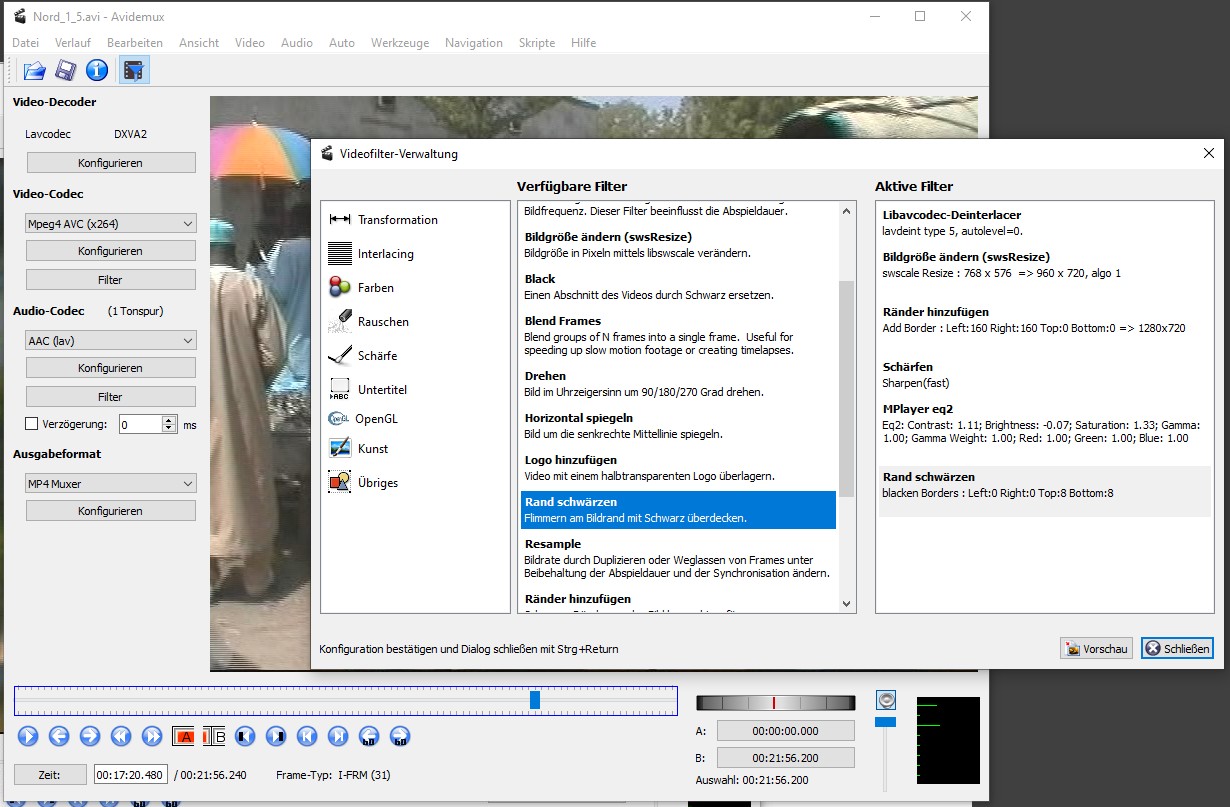Click the blue handle on the timeline slider
1230x807 pixels.
coord(535,700)
